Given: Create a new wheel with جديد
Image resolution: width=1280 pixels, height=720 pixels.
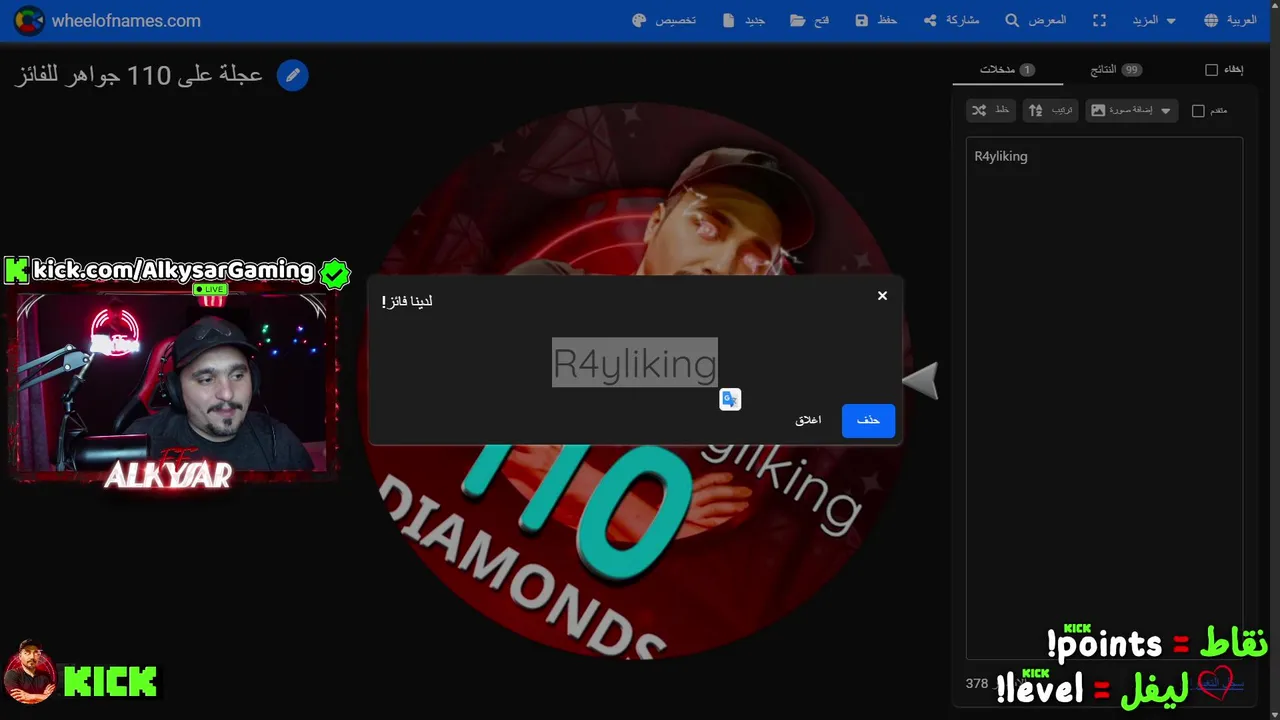Looking at the screenshot, I should (743, 20).
